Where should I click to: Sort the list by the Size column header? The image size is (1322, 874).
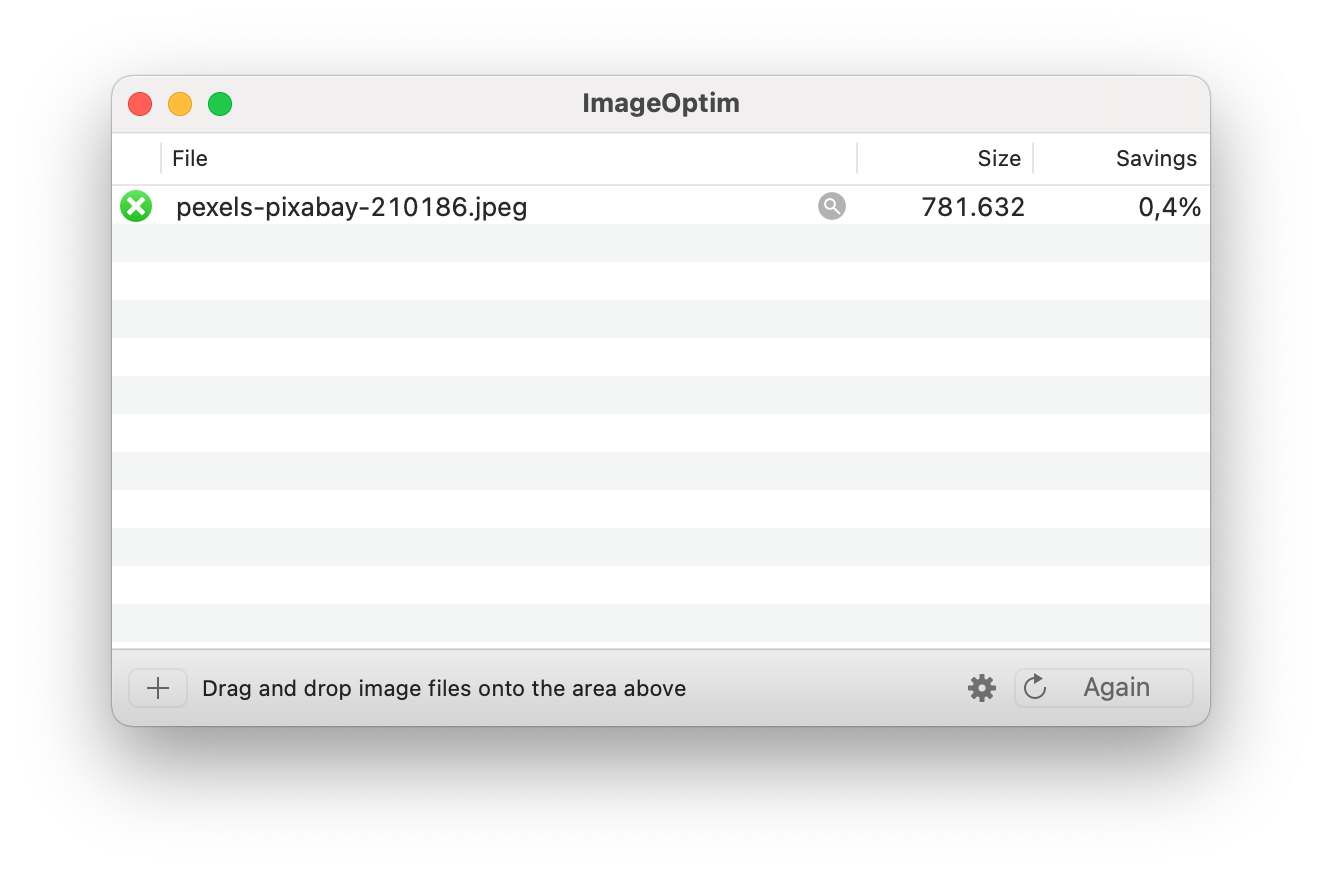click(998, 158)
